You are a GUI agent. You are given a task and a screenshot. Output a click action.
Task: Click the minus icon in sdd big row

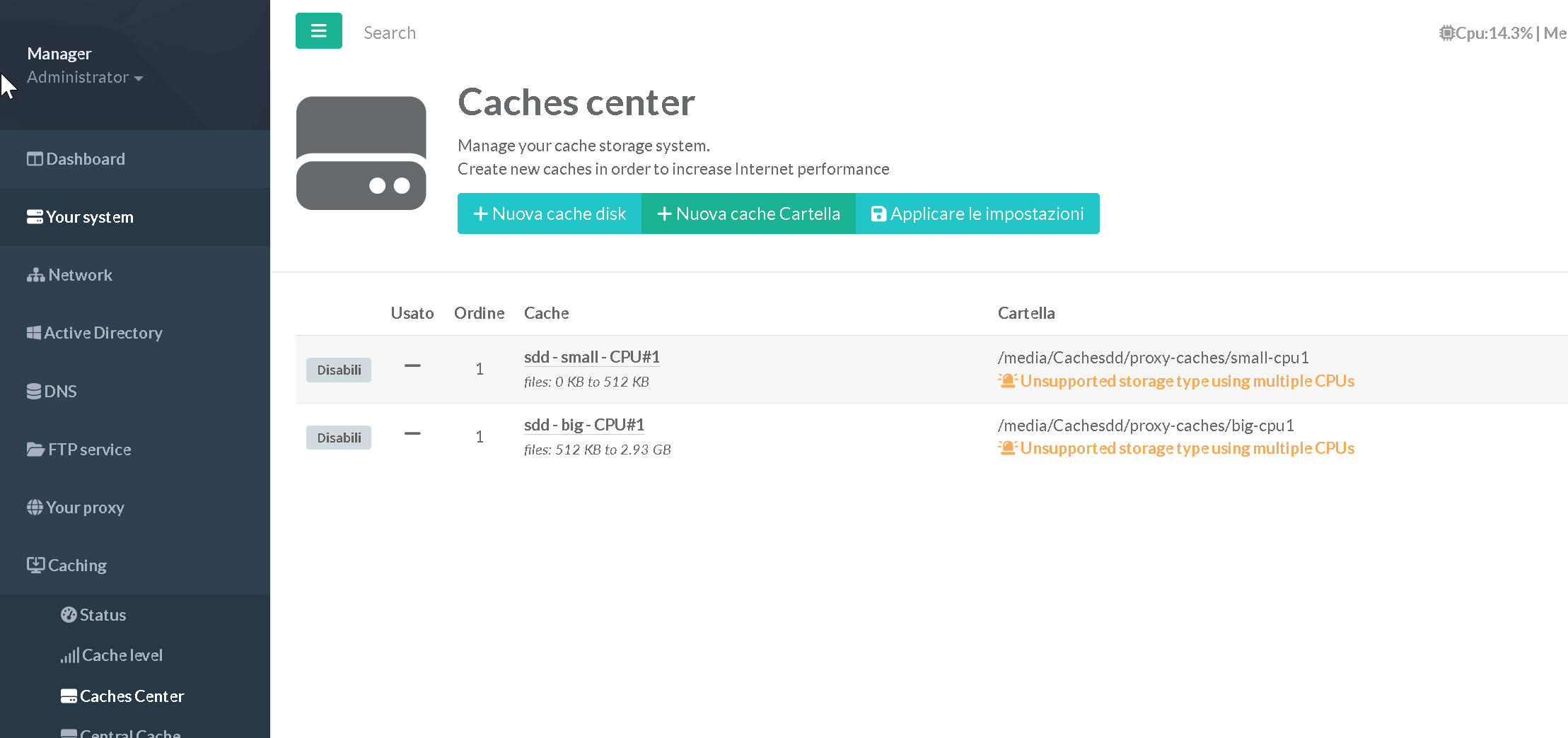(x=412, y=434)
